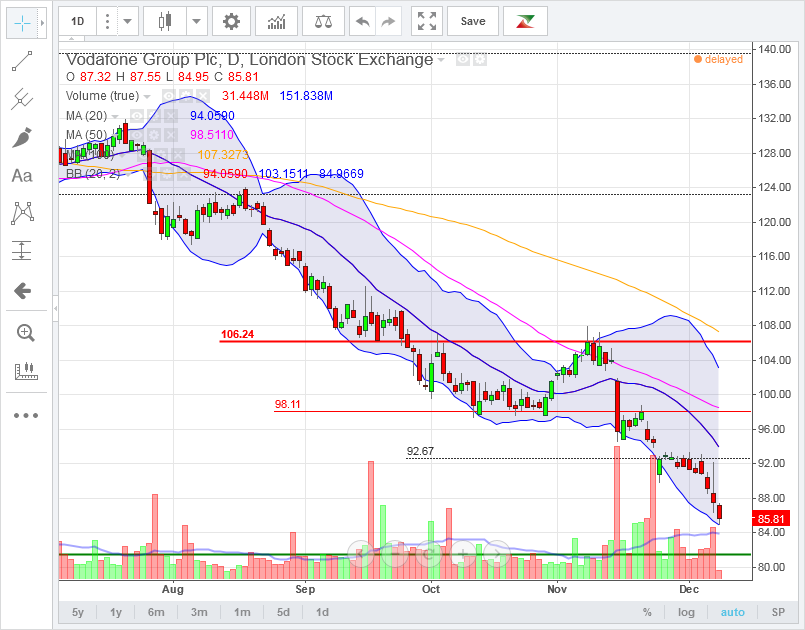Click the red-green logo button in toolbar
This screenshot has width=805, height=630.
point(525,22)
